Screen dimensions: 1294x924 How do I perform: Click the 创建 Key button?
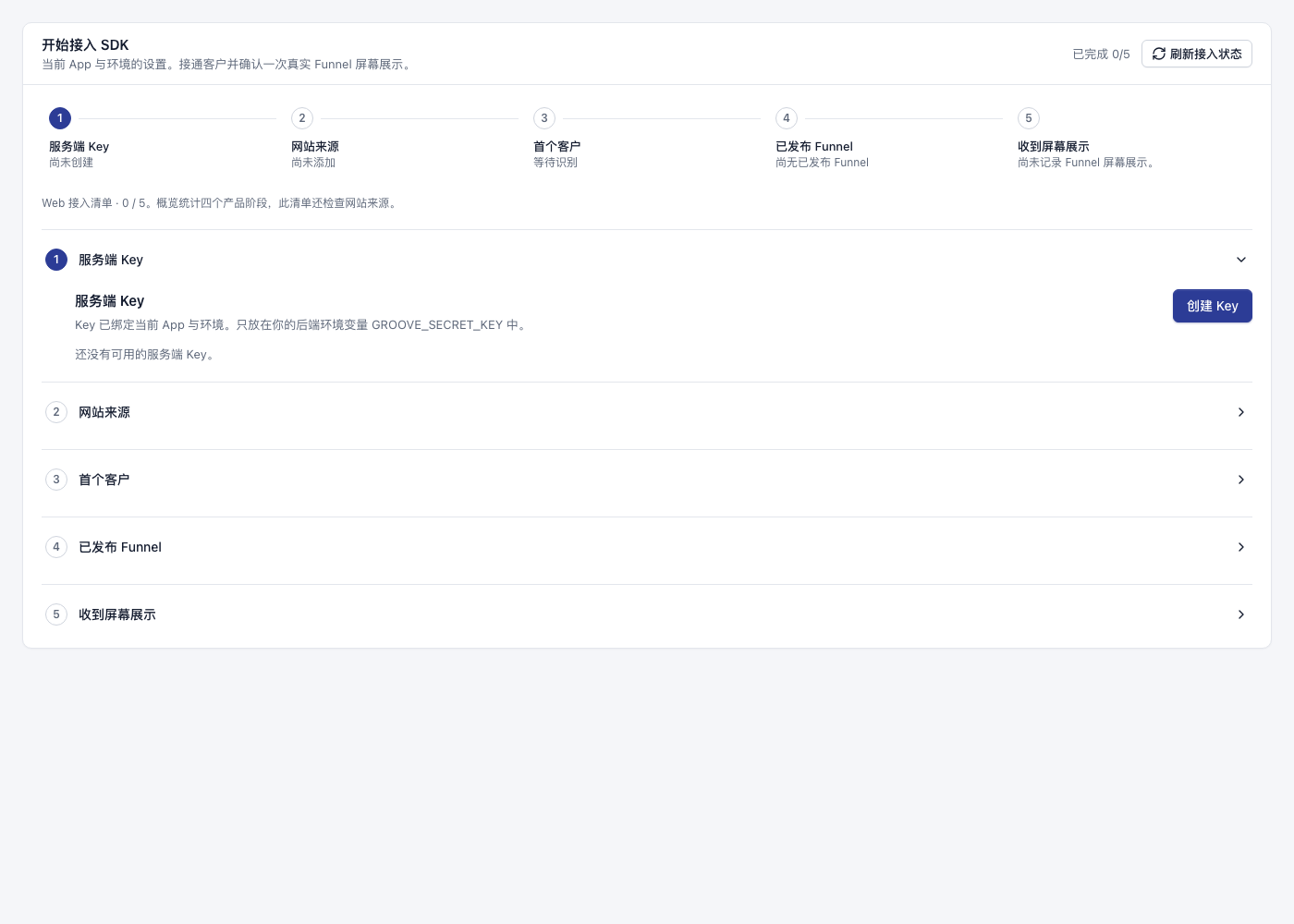click(x=1213, y=306)
